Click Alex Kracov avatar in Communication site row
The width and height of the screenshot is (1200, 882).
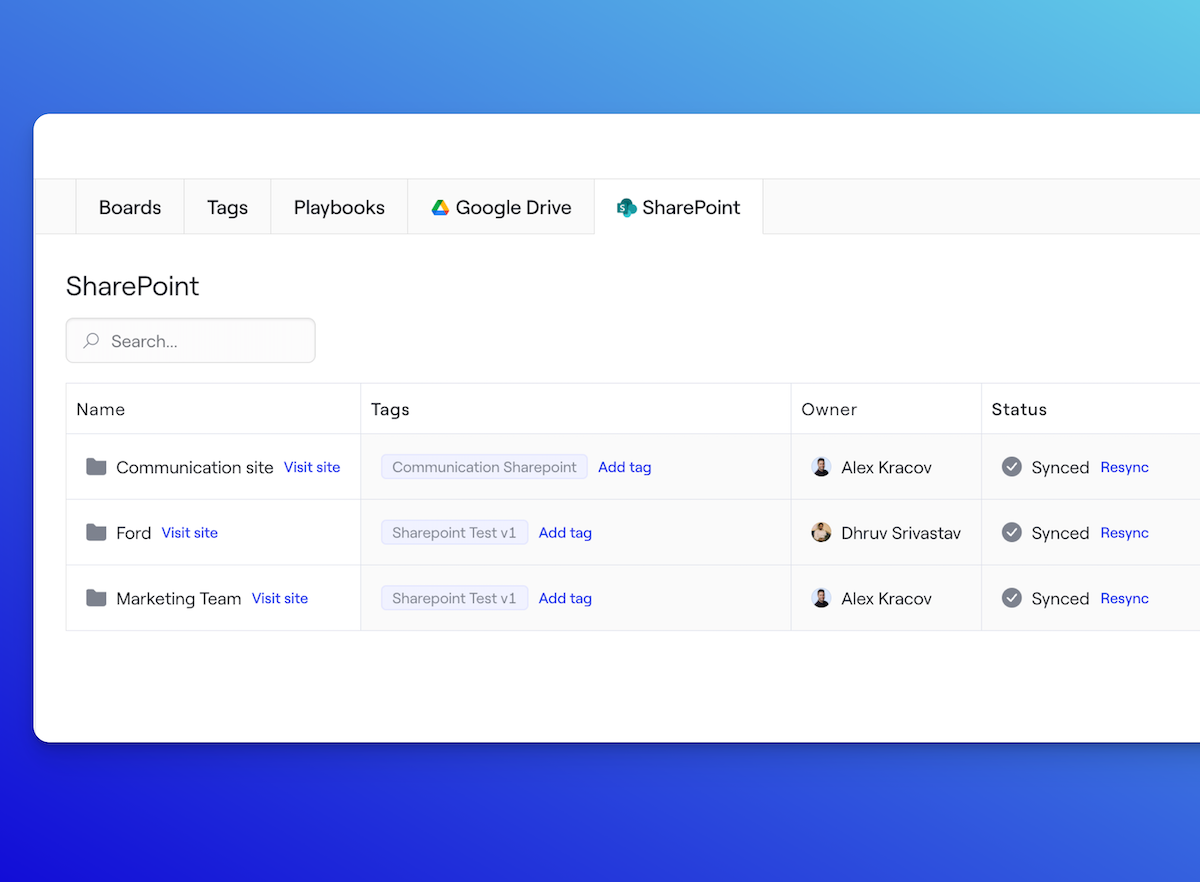coord(821,467)
